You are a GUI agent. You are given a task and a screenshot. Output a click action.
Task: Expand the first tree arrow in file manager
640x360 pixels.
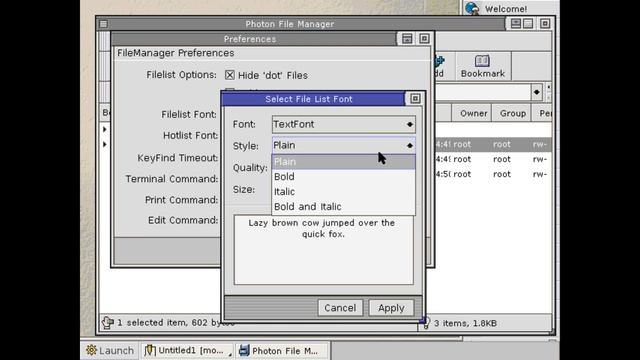[104, 129]
